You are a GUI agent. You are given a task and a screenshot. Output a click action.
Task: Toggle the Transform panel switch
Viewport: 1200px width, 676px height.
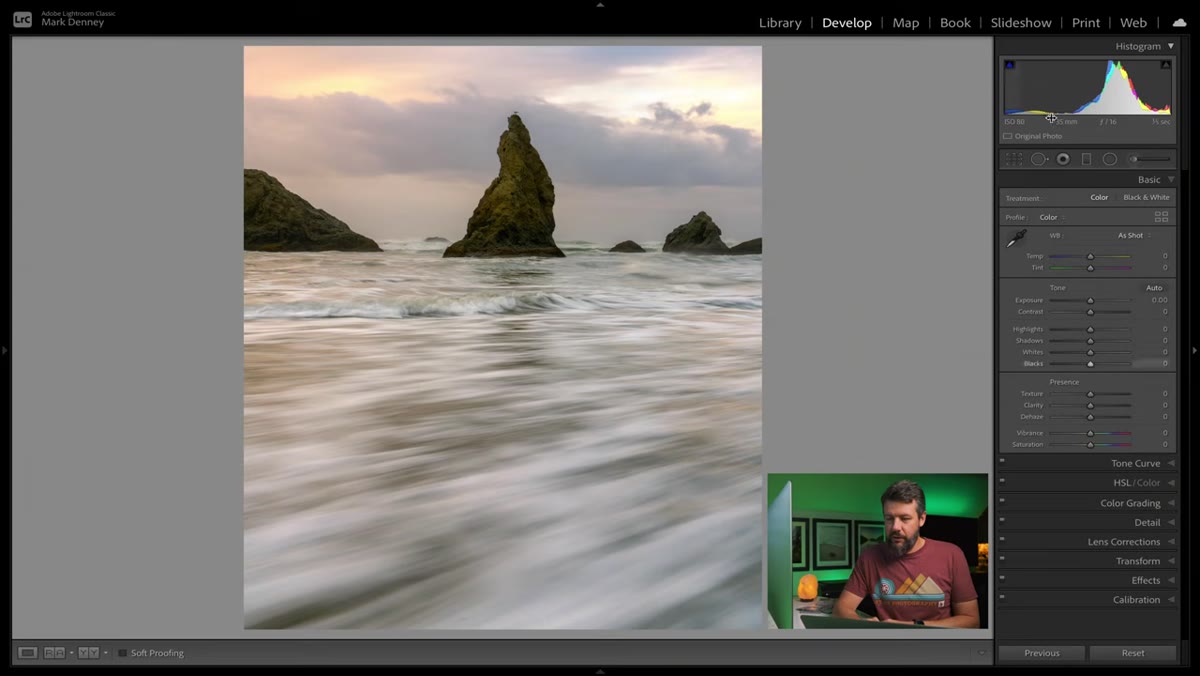[1002, 558]
